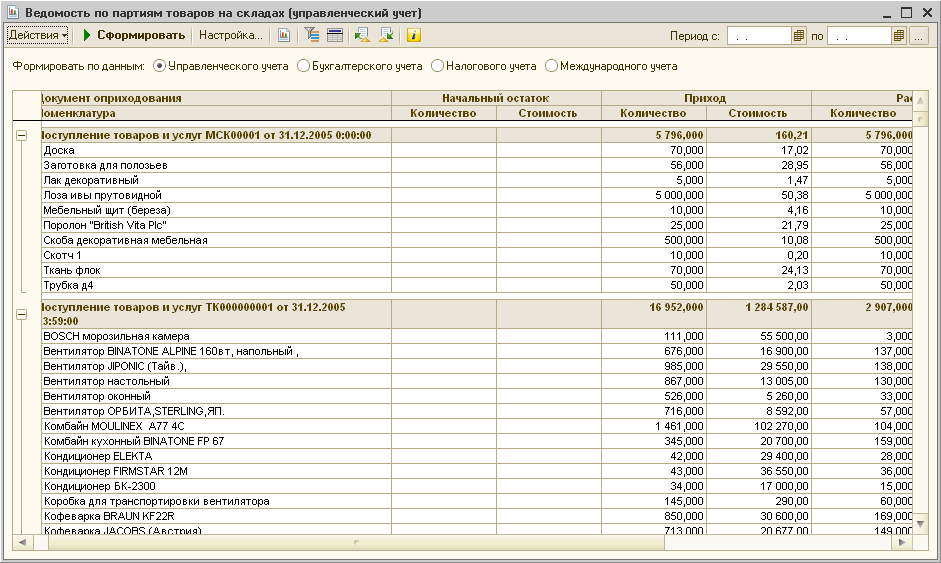The image size is (941, 563).
Task: Click the filter grouping tree icon
Action: 311,35
